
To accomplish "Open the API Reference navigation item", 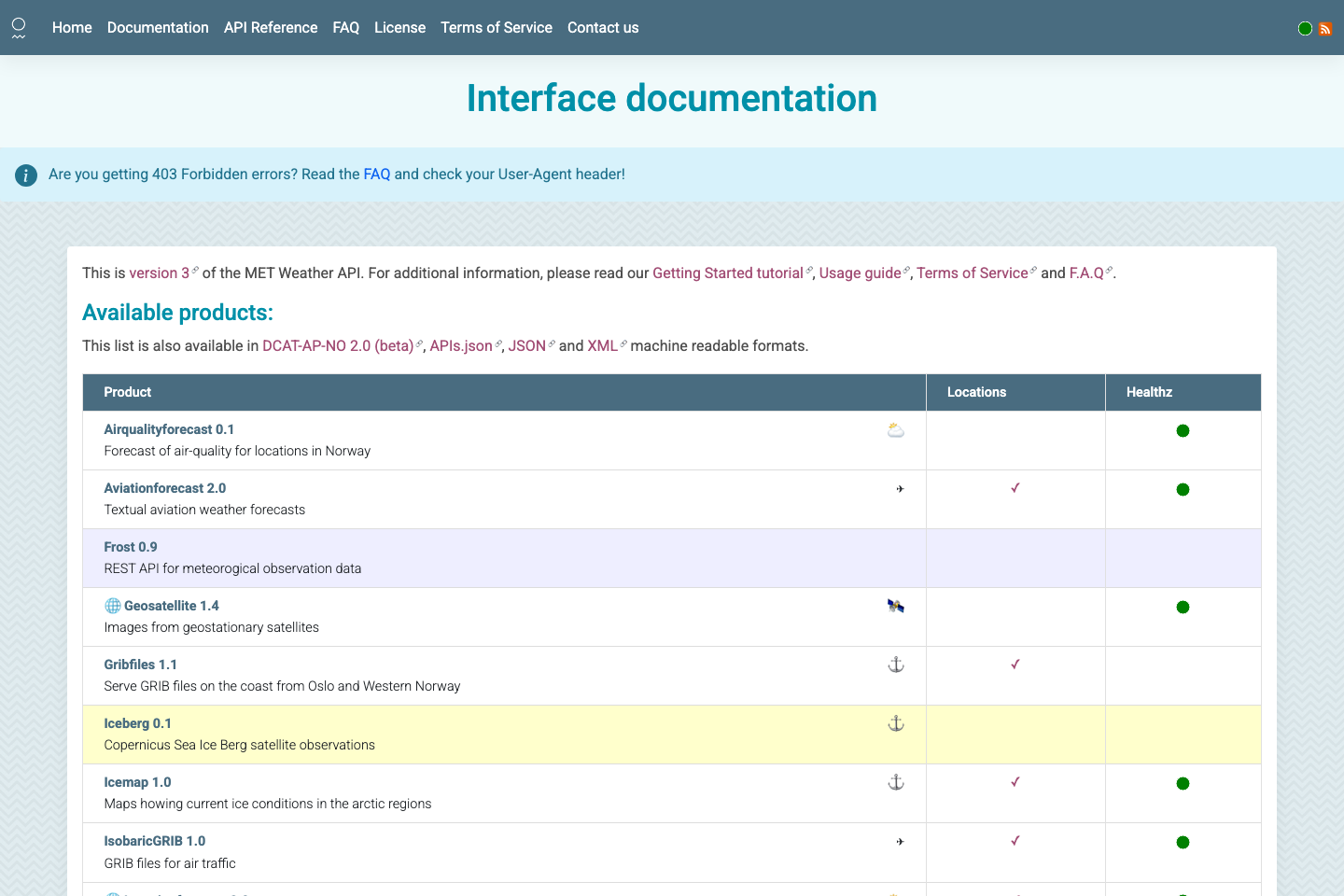I will pyautogui.click(x=270, y=28).
